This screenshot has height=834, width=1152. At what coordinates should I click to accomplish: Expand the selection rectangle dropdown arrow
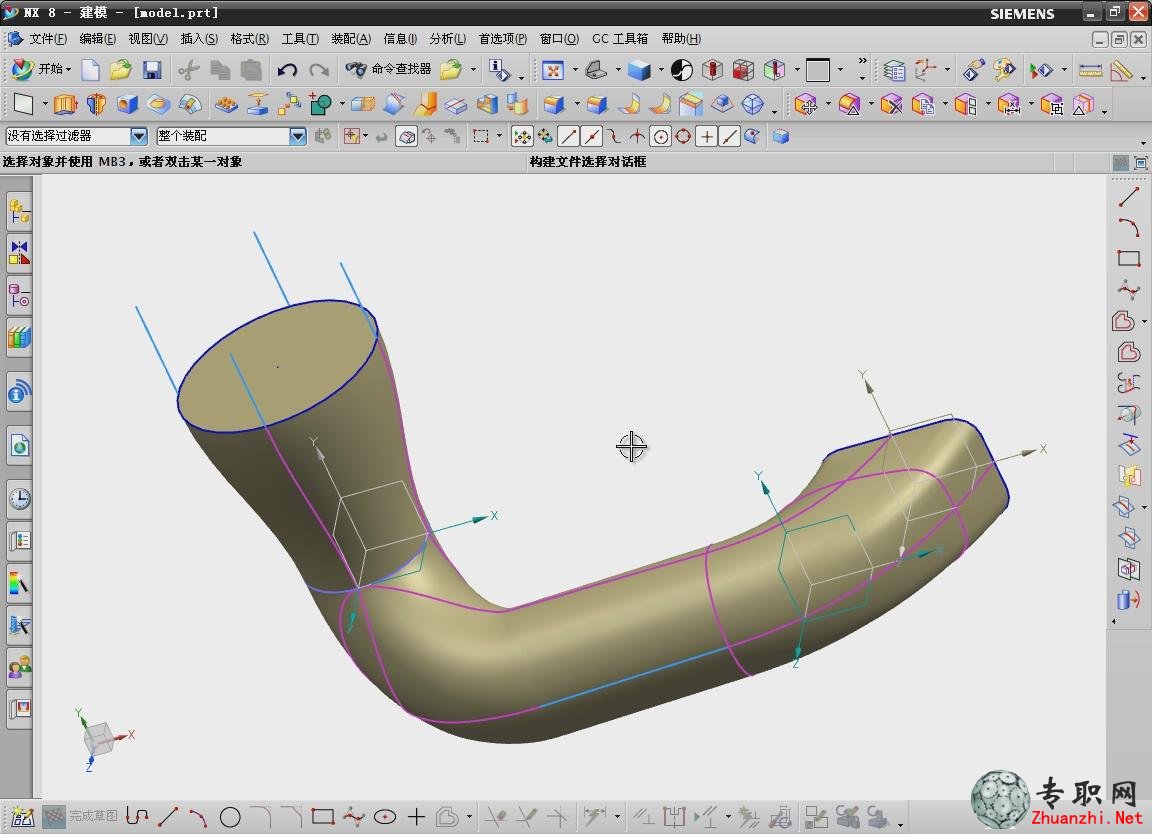pos(500,137)
